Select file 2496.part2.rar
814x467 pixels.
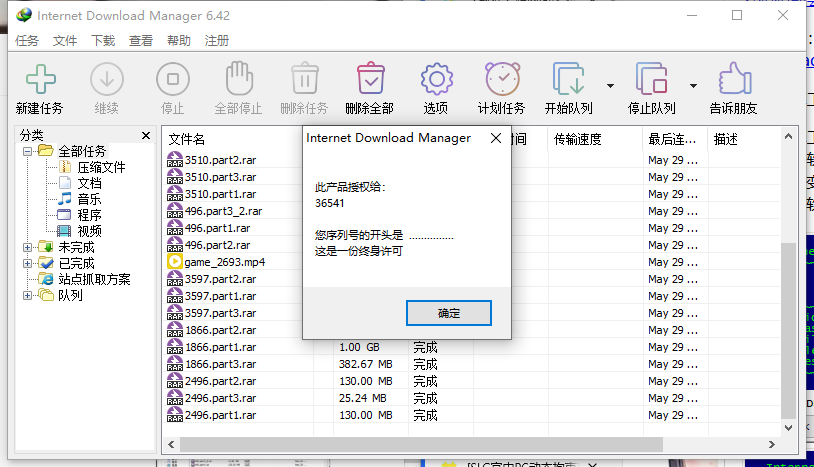(x=220, y=381)
